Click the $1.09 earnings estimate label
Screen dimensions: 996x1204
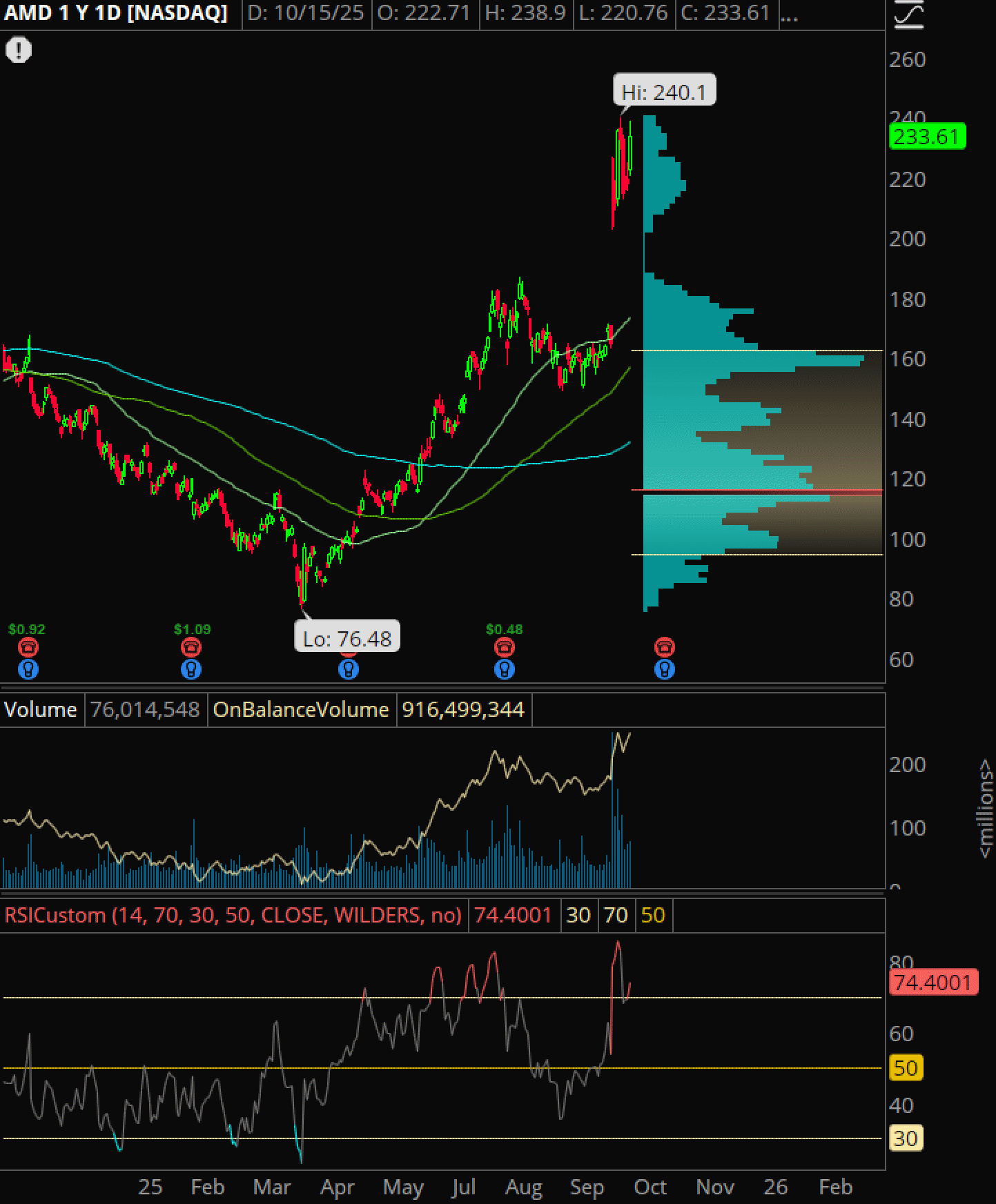click(192, 629)
